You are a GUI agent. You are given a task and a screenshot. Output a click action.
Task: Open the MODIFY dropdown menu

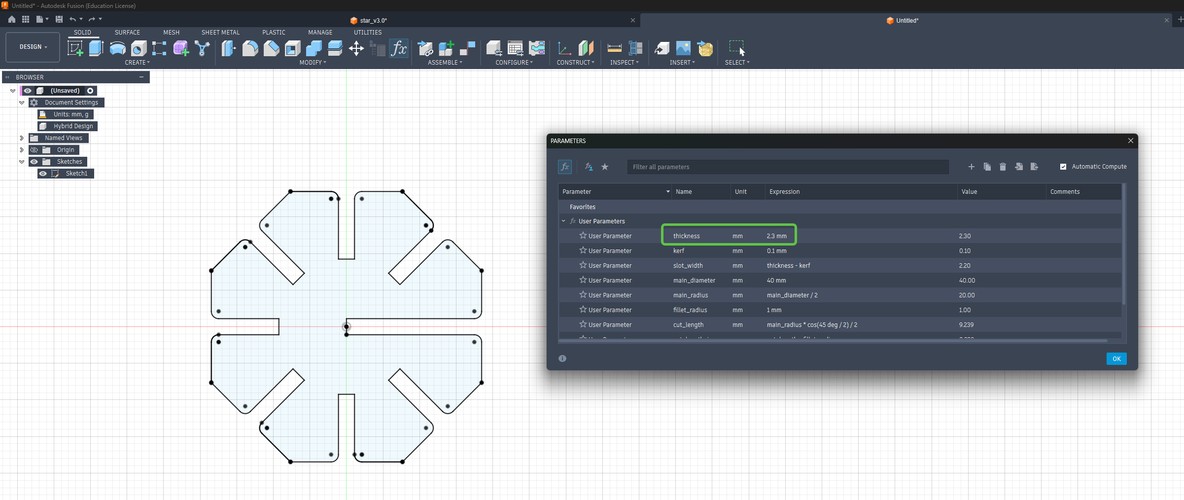coord(313,63)
